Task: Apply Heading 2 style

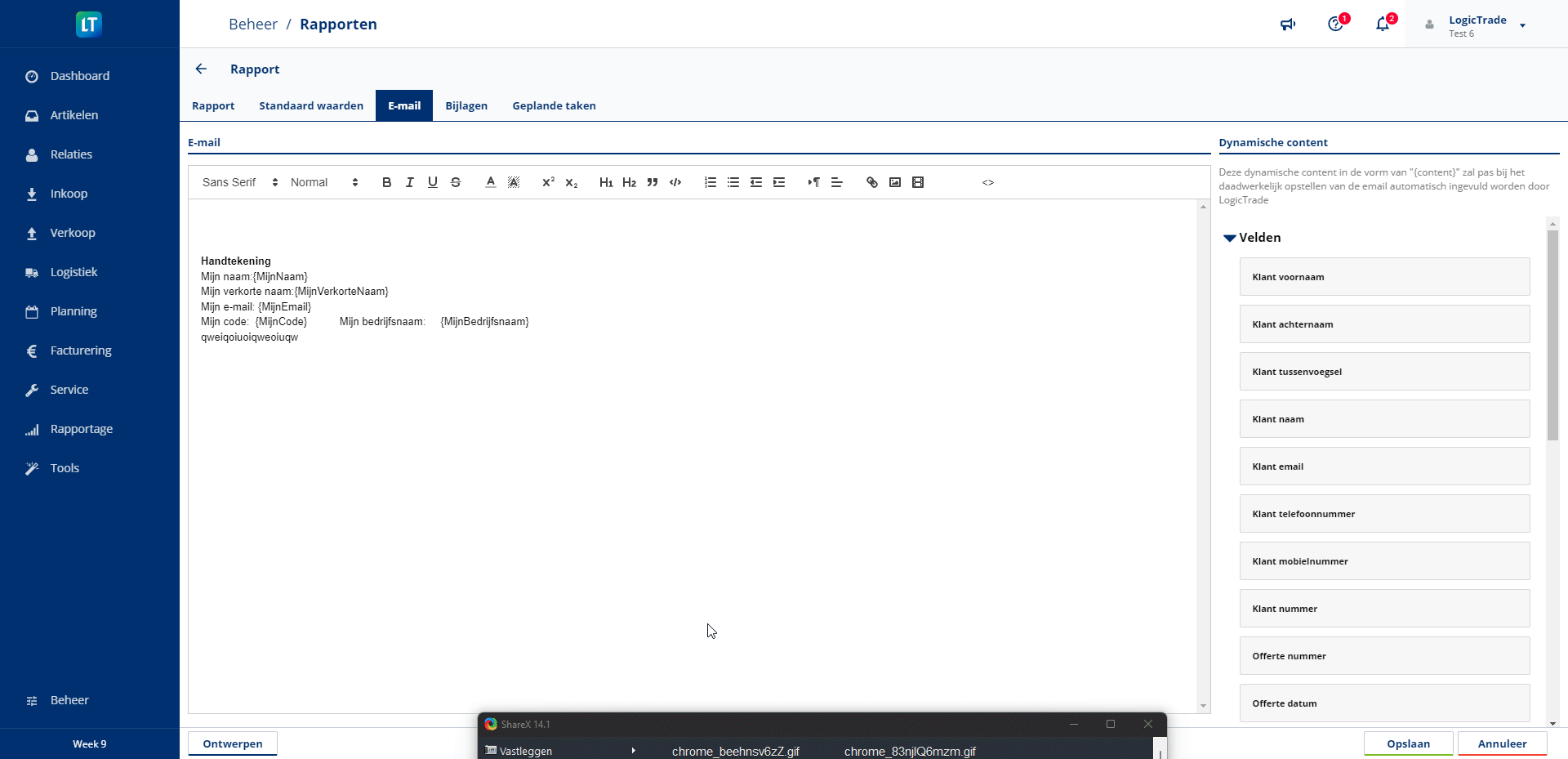Action: (629, 182)
